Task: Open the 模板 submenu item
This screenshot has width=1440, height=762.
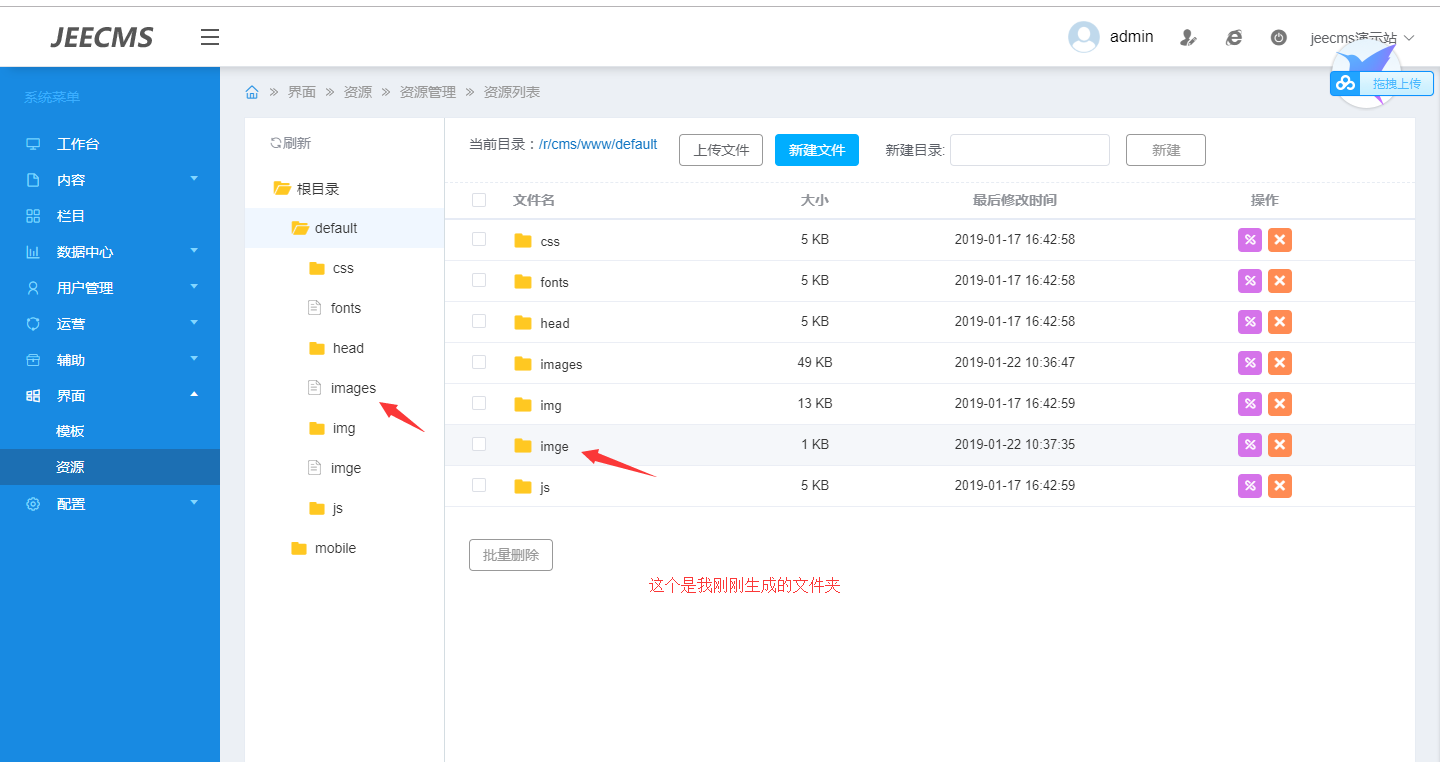Action: tap(70, 432)
